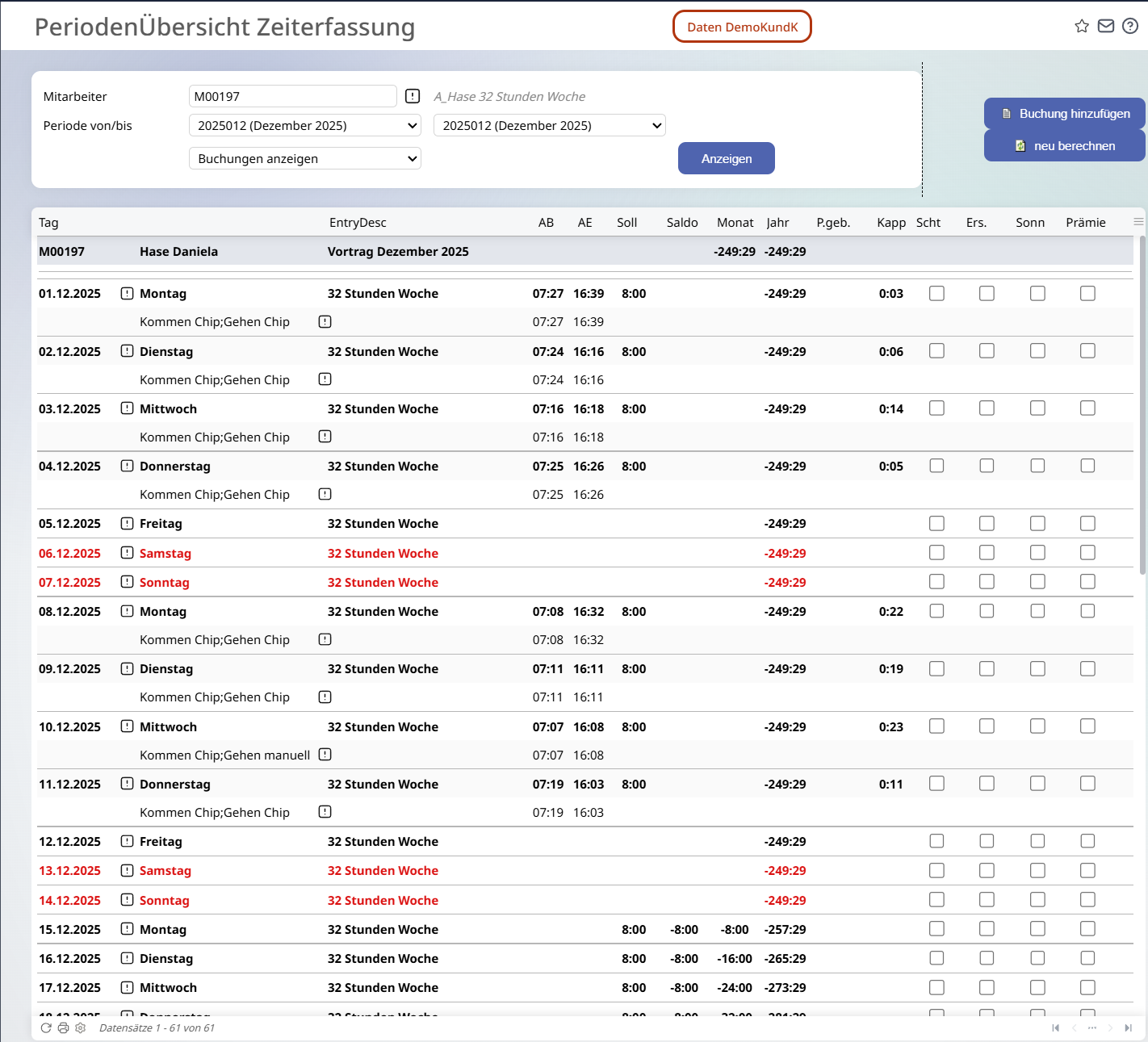Click the printer icon in the table footer
The height and width of the screenshot is (1042, 1148).
tap(63, 1027)
